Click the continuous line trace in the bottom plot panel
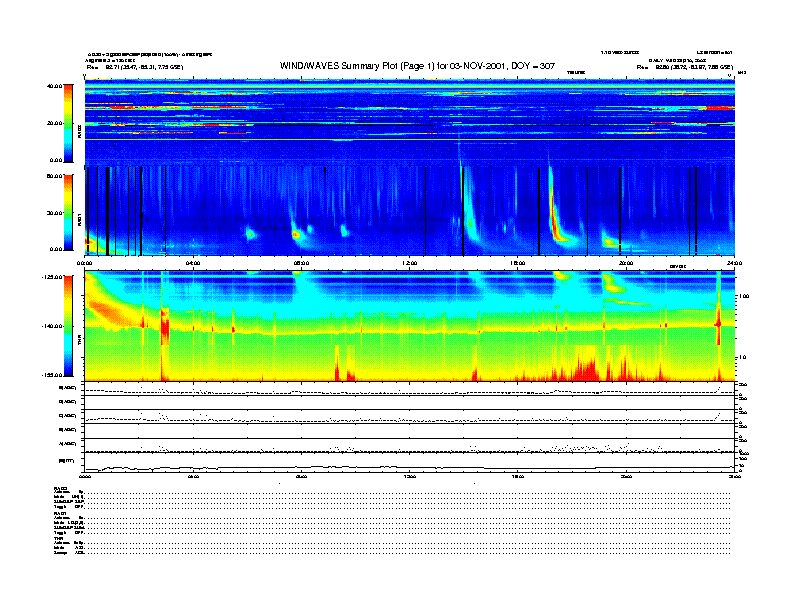Viewport: 792px width, 612px height. (x=409, y=468)
